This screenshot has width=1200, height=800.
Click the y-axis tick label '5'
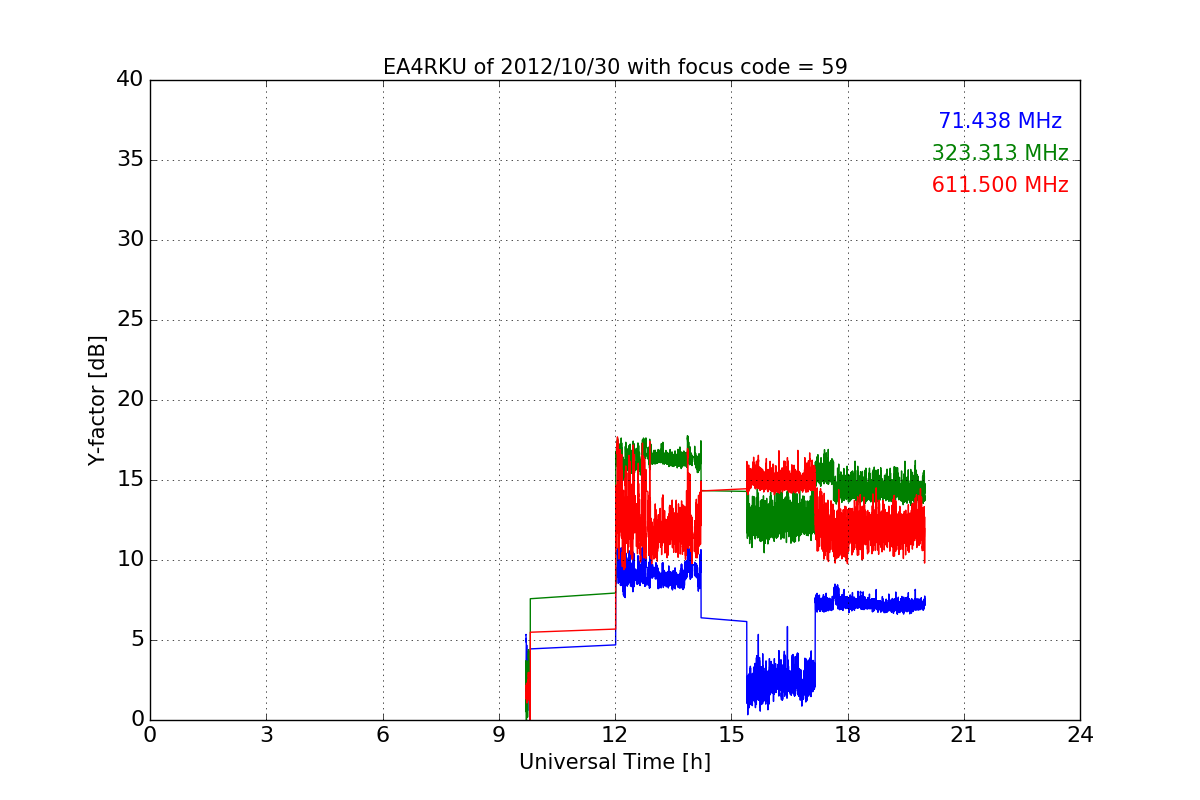click(x=137, y=640)
